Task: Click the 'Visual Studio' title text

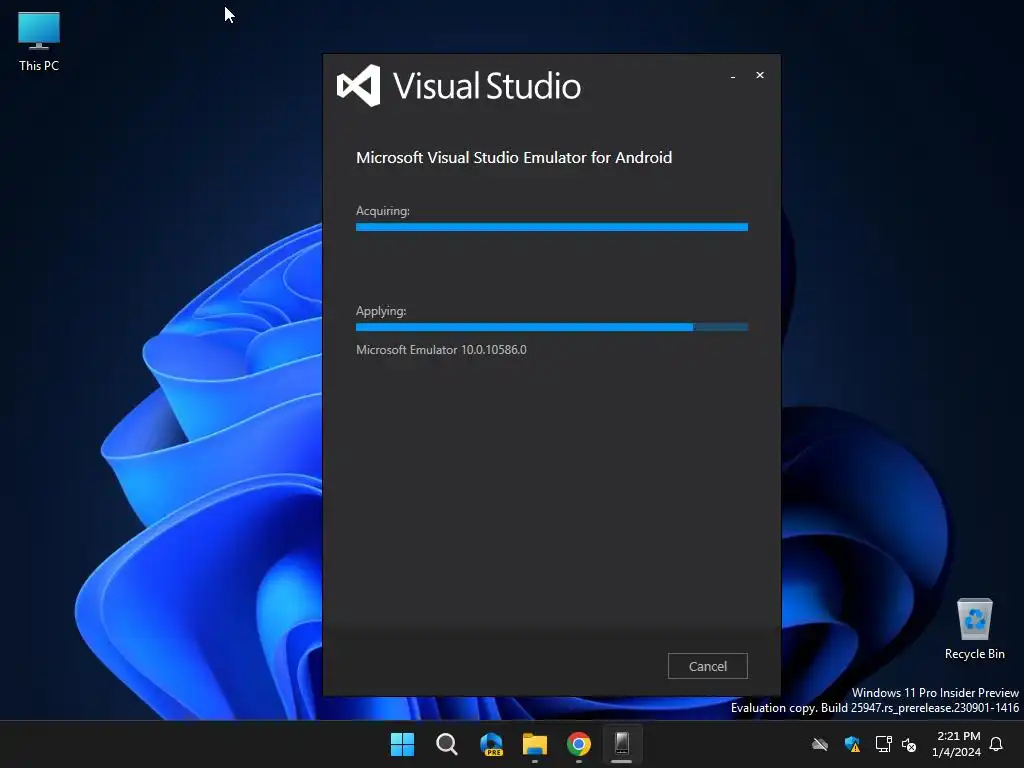Action: (x=487, y=86)
